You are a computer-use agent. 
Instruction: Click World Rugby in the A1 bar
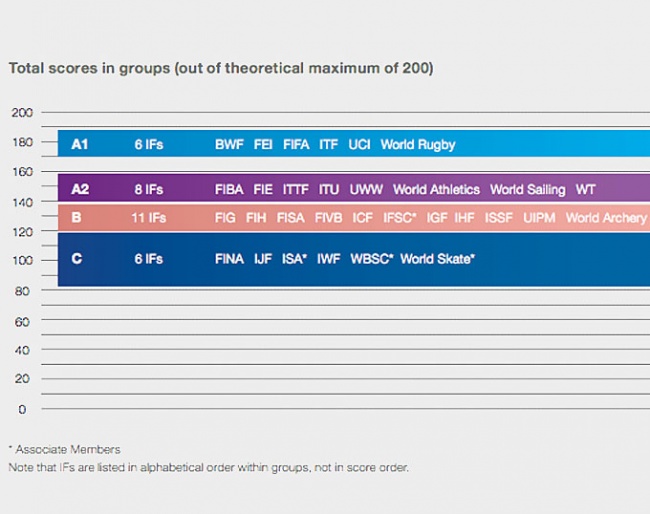click(x=418, y=144)
